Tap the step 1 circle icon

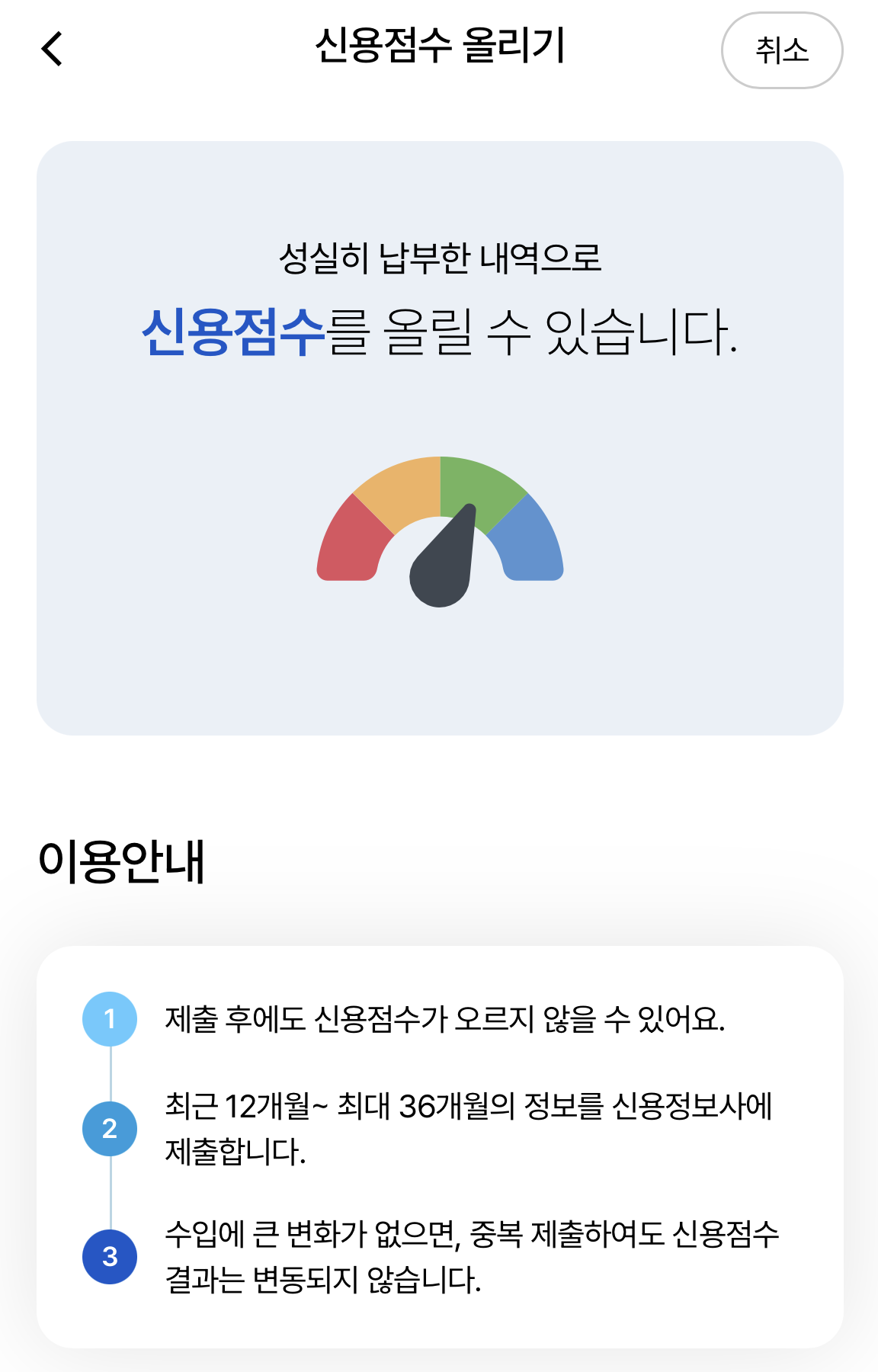(x=110, y=1019)
